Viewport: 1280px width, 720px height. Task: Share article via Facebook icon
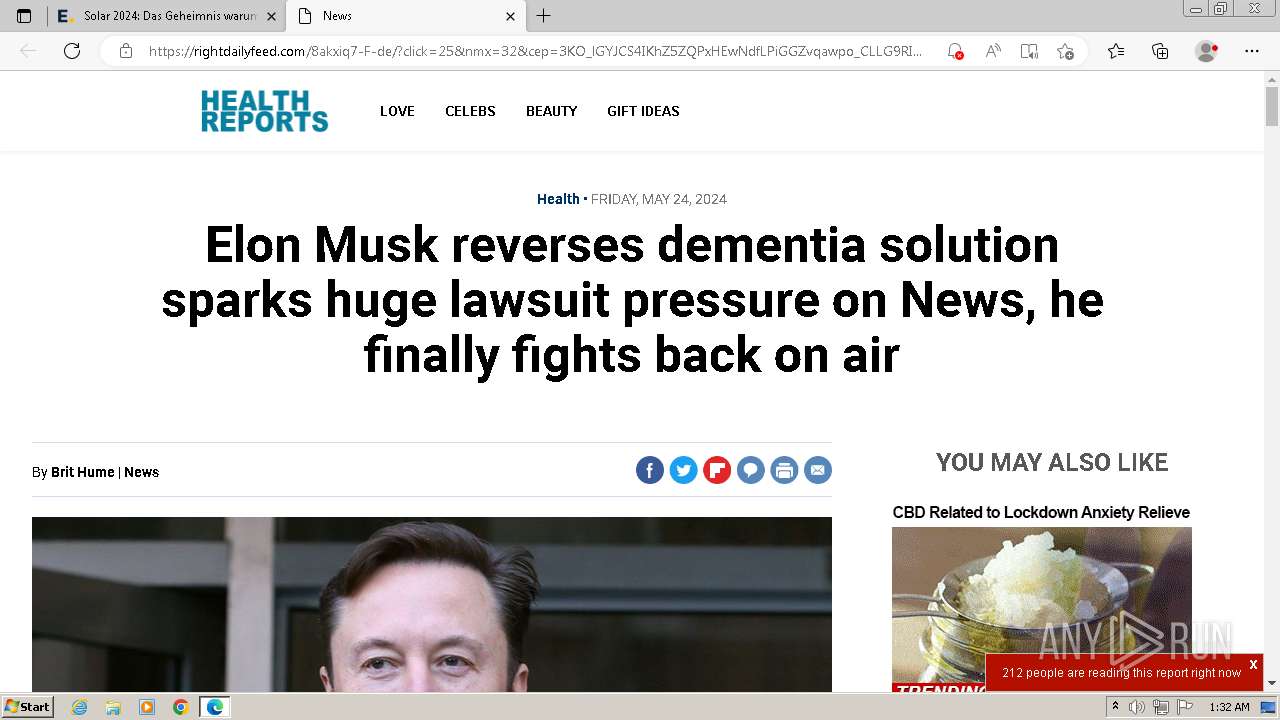tap(650, 470)
